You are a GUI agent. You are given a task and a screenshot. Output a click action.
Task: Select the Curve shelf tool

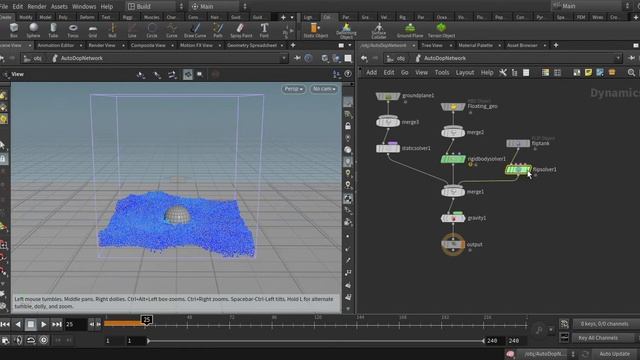172,30
